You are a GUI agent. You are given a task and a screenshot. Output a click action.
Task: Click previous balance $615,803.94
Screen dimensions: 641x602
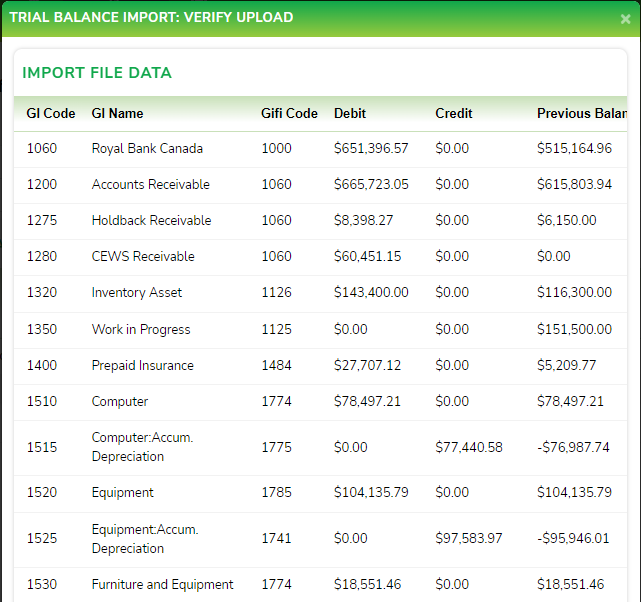click(x=574, y=184)
